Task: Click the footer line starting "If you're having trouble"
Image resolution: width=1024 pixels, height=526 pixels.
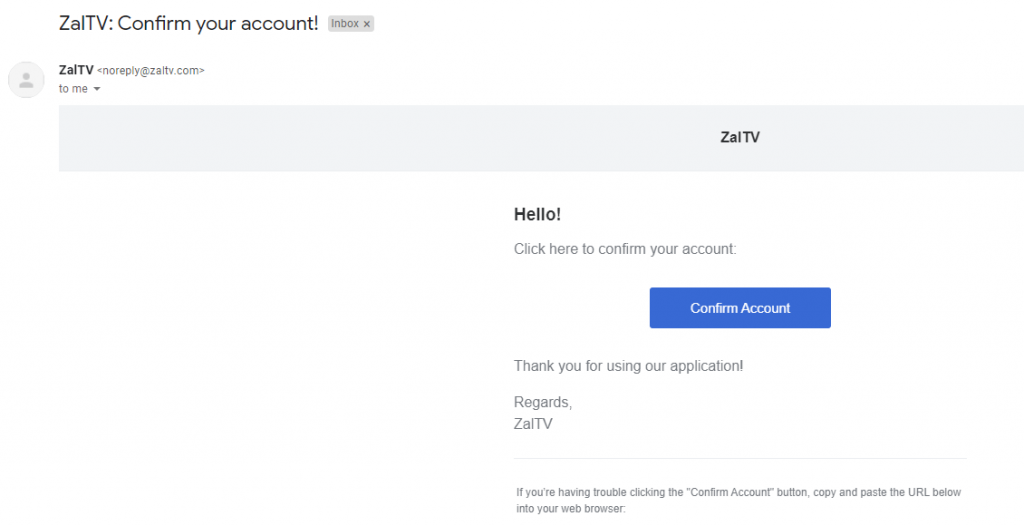Action: (x=739, y=492)
